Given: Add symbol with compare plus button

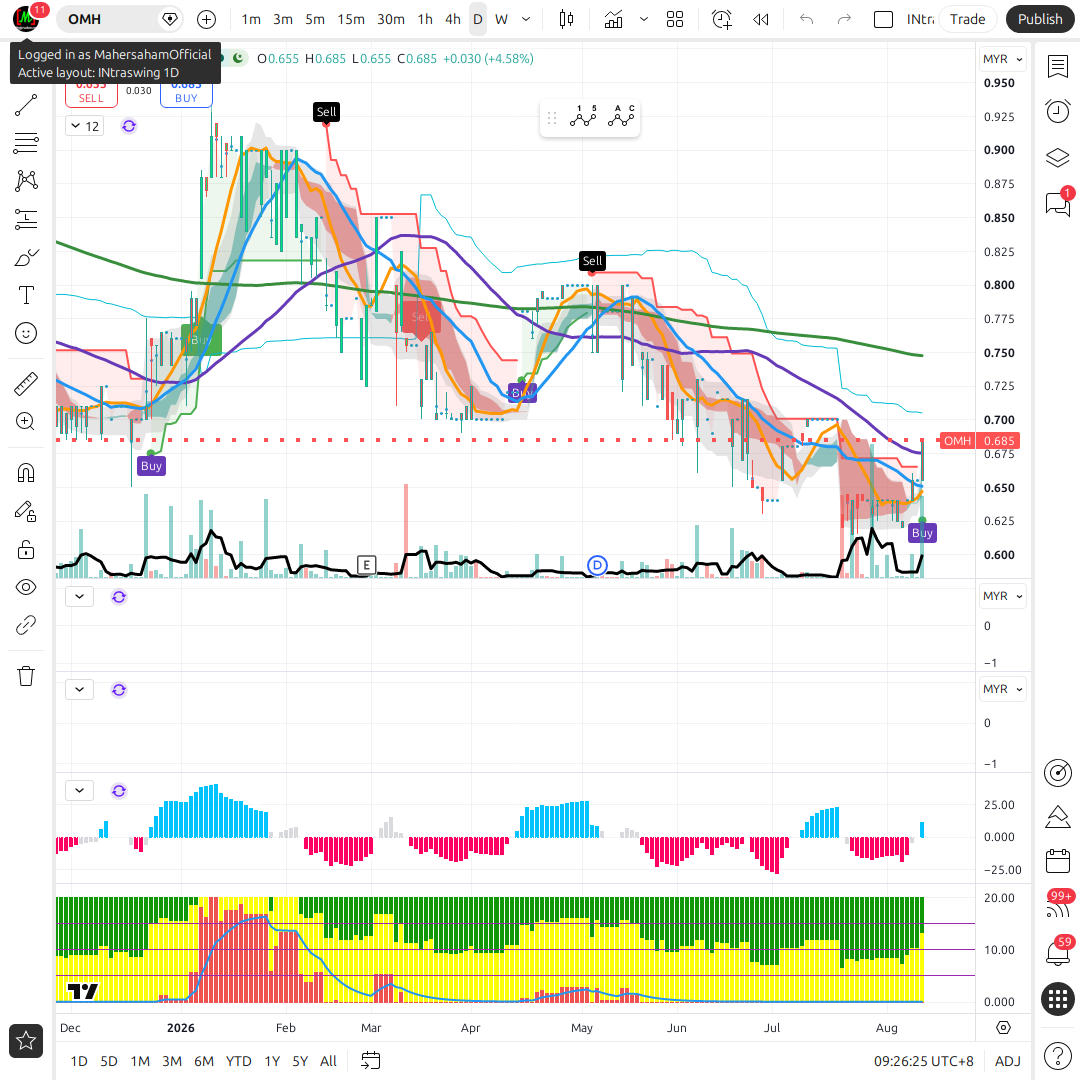Looking at the screenshot, I should point(207,19).
